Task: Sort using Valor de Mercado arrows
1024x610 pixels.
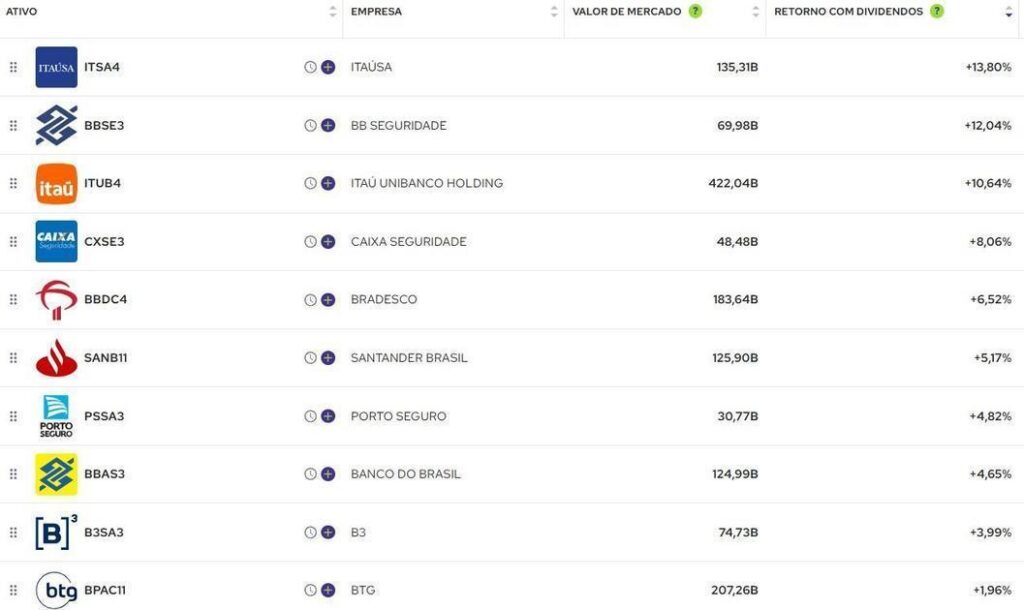Action: [x=756, y=12]
